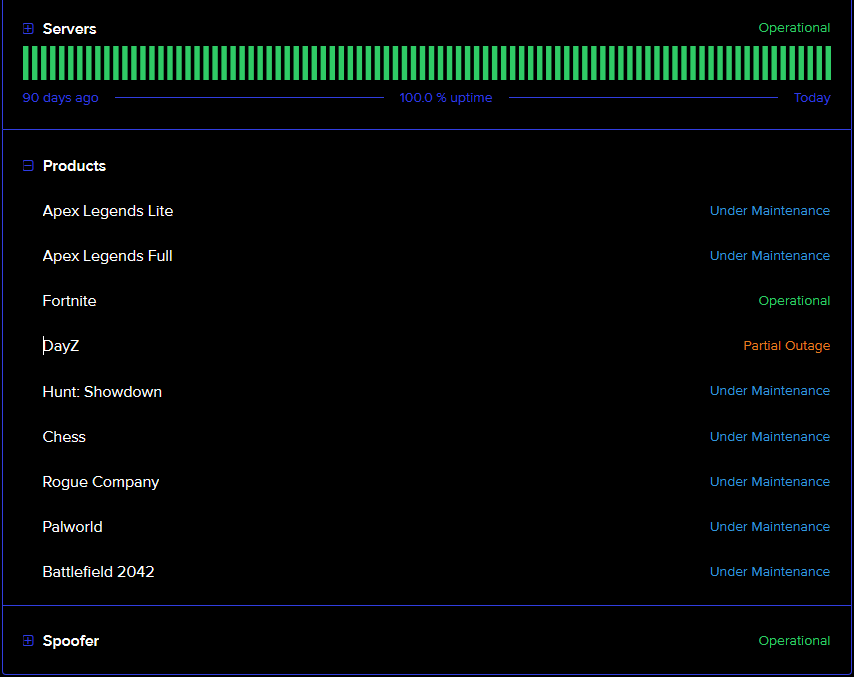Select the Fortnite product name

(x=69, y=301)
